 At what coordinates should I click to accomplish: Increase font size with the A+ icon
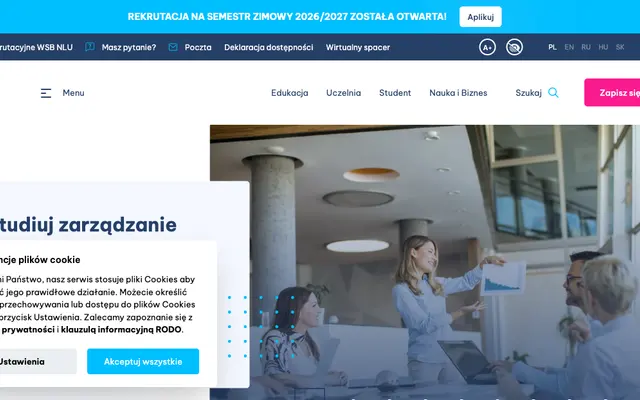pyautogui.click(x=487, y=47)
